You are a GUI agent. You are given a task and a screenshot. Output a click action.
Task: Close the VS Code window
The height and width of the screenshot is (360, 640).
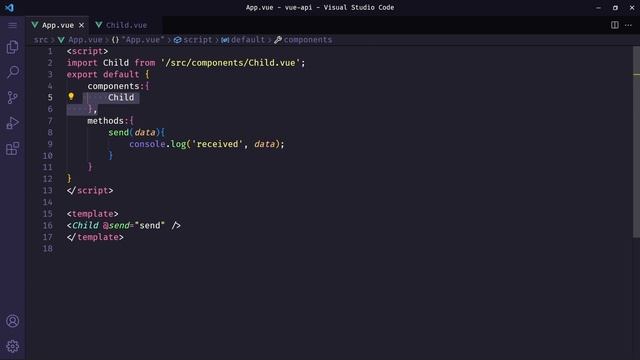point(632,7)
